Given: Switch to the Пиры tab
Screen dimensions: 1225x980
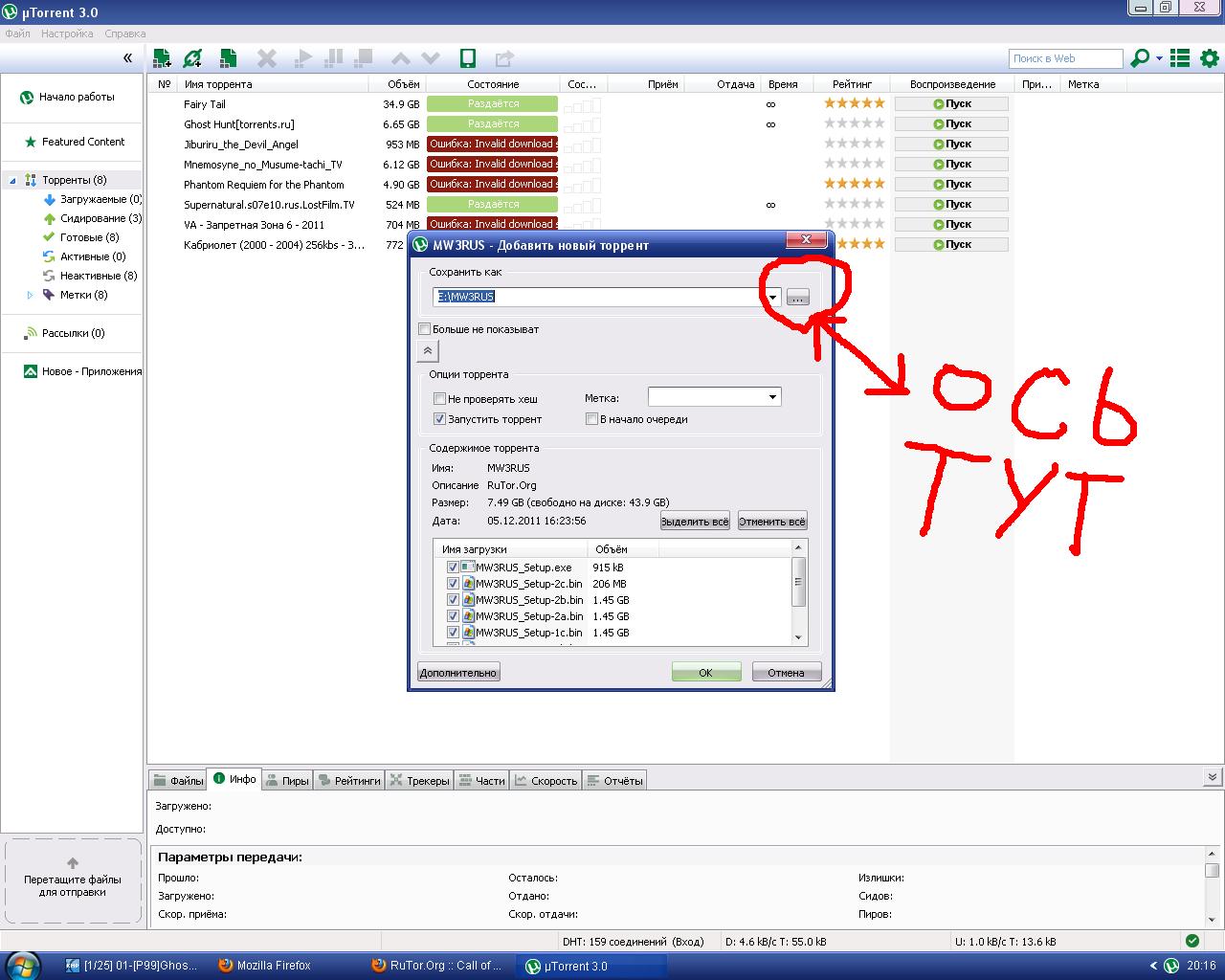Looking at the screenshot, I should click(287, 781).
